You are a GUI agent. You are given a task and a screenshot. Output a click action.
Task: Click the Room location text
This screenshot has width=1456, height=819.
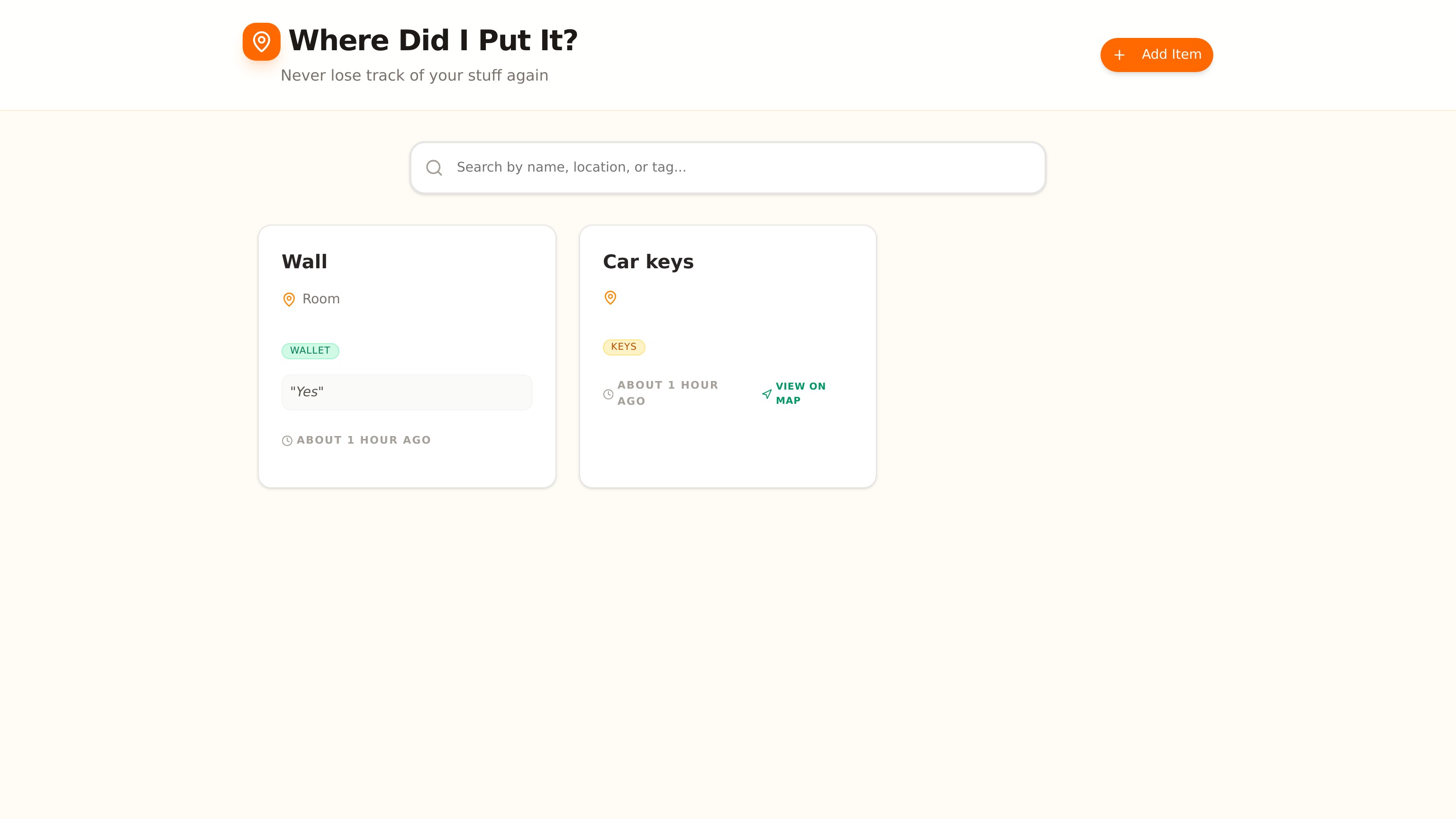(x=320, y=299)
